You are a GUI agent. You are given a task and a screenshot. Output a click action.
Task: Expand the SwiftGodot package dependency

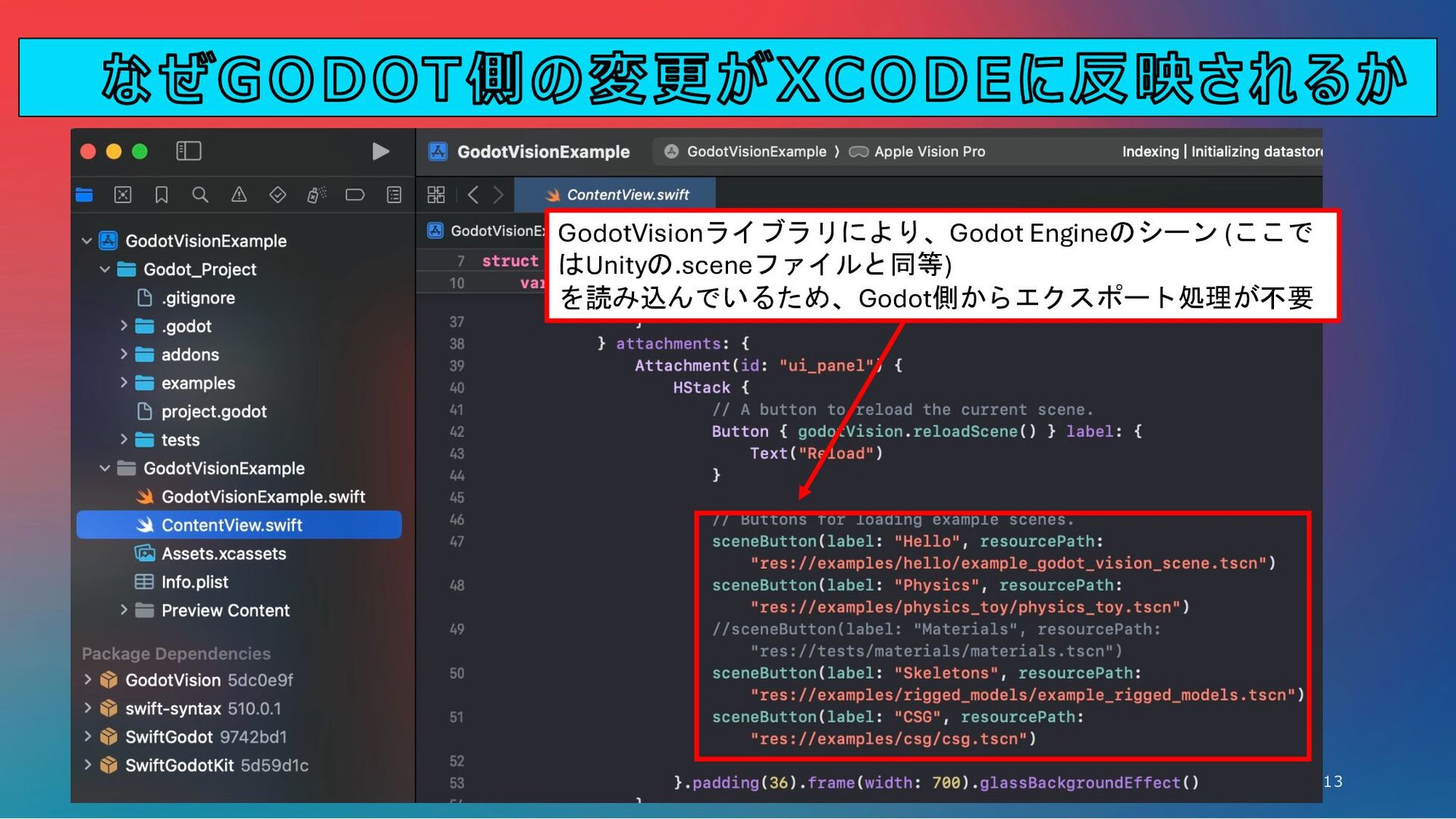88,736
